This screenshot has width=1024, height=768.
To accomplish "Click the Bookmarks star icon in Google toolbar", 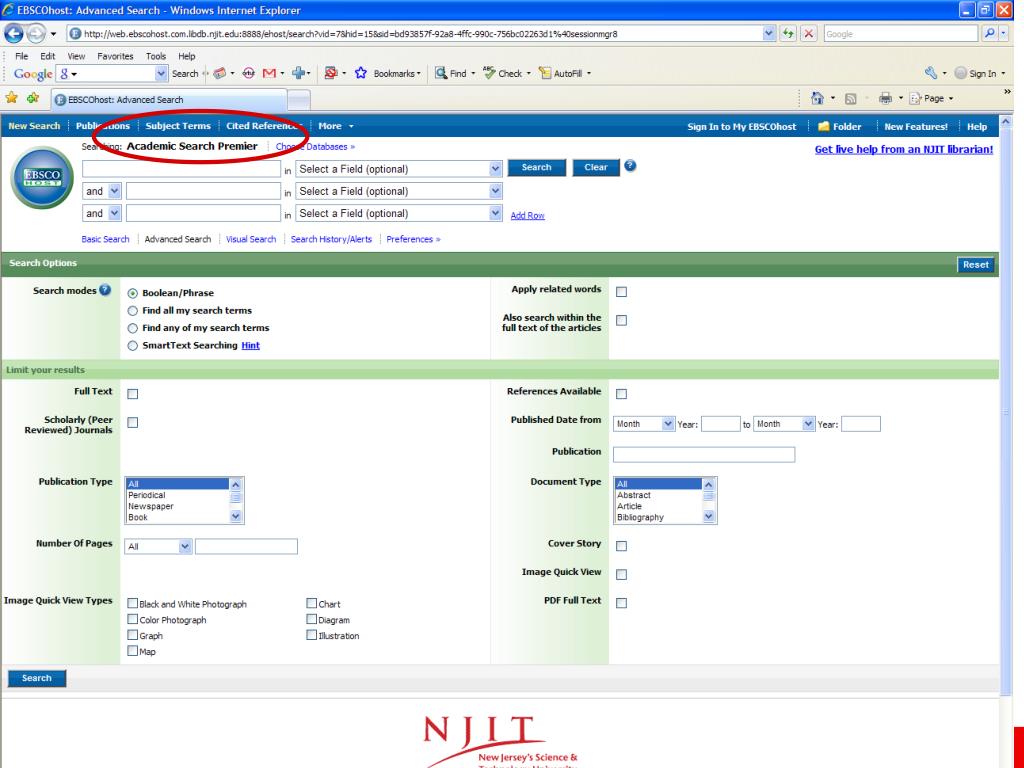I will (360, 74).
